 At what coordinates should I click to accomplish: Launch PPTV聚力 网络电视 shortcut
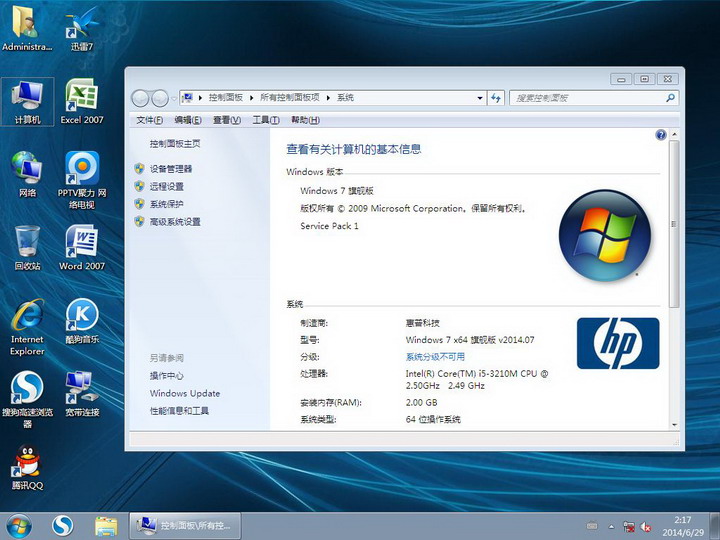pos(82,180)
